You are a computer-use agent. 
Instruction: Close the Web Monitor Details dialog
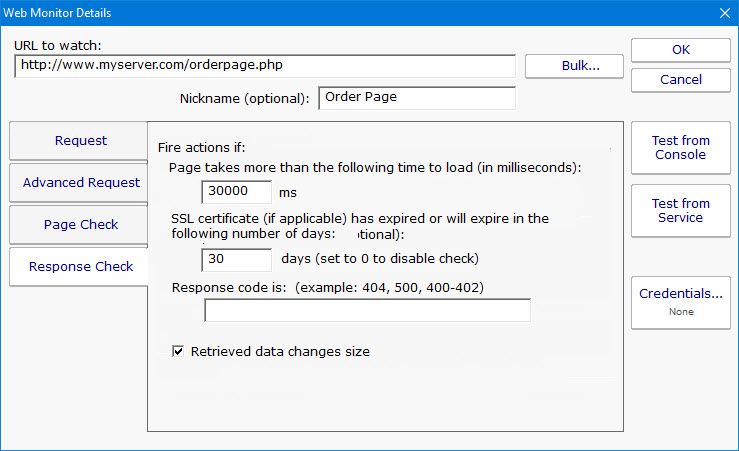pos(724,13)
